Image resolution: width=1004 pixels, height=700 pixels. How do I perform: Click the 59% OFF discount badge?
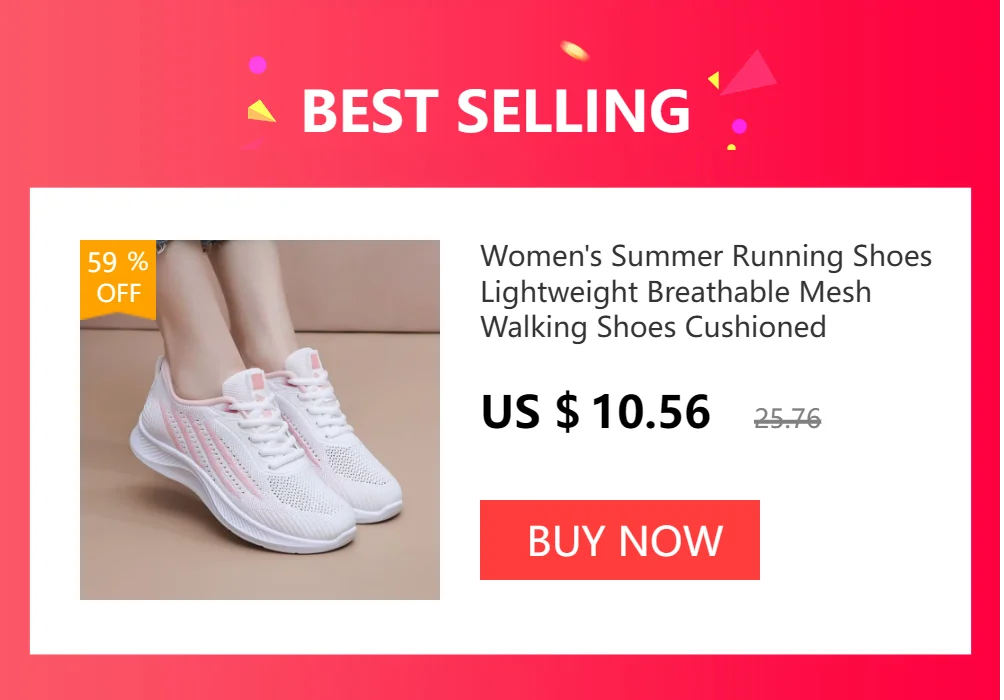118,279
